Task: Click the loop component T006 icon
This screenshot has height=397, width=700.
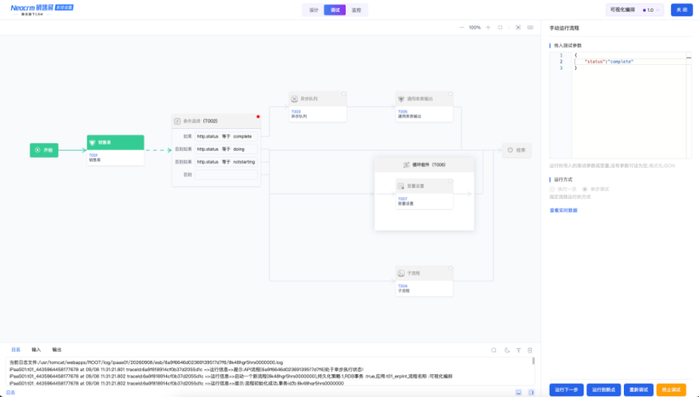Action: pyautogui.click(x=406, y=165)
